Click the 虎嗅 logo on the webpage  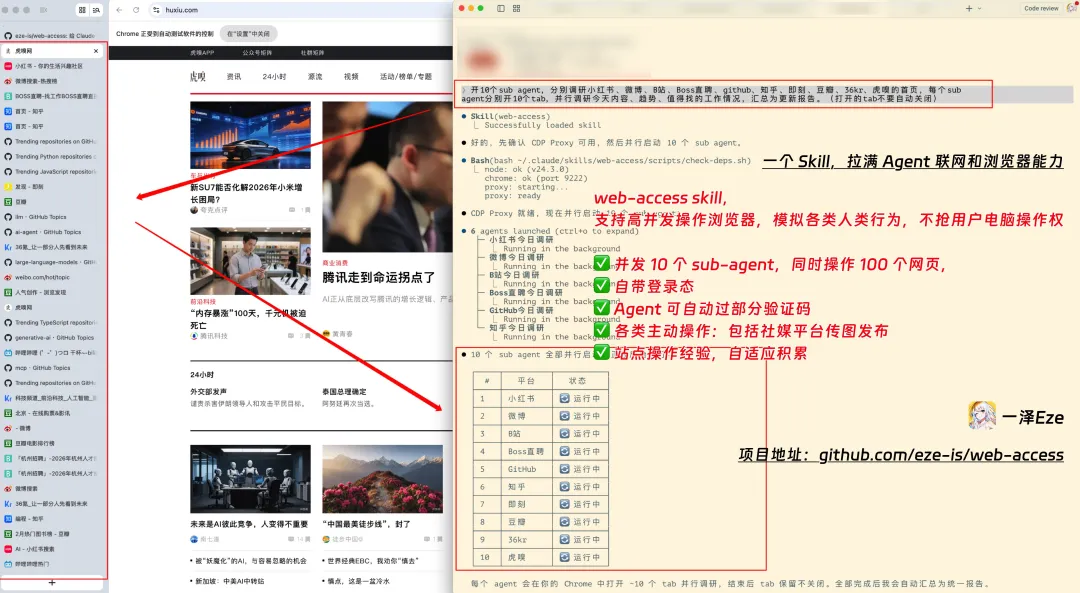tap(199, 76)
